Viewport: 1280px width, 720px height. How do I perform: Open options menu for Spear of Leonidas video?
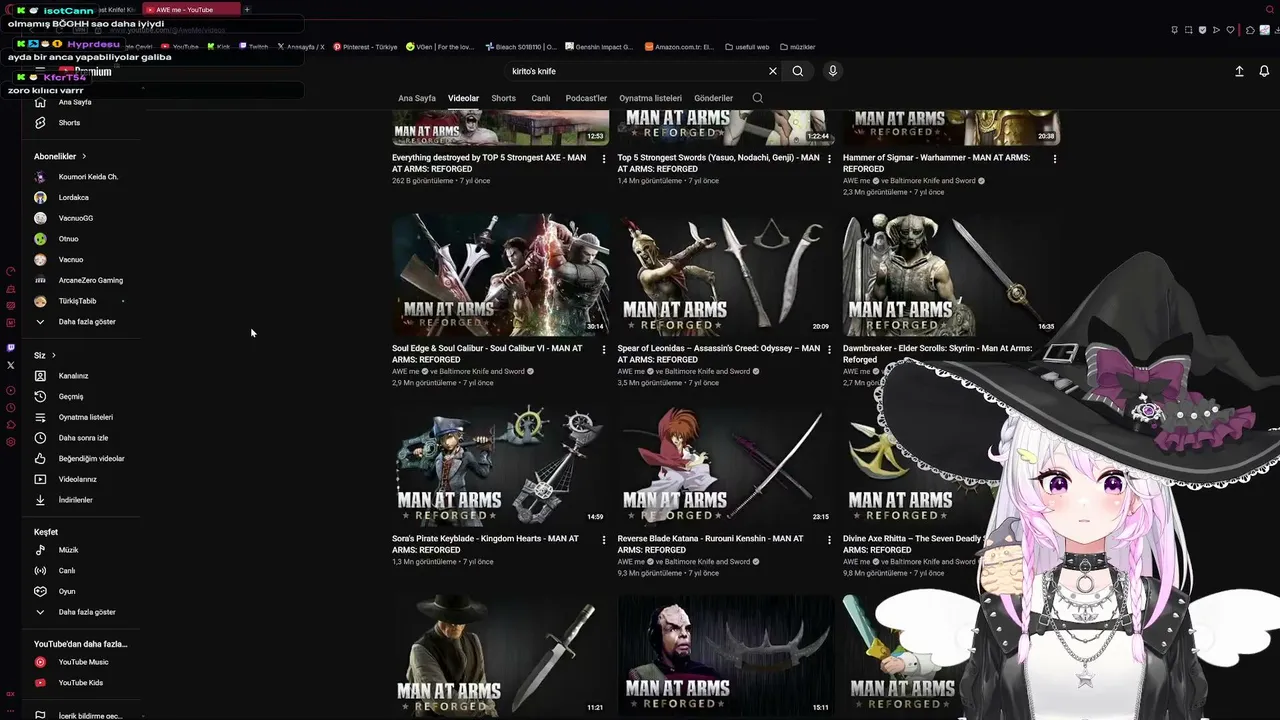(x=829, y=349)
